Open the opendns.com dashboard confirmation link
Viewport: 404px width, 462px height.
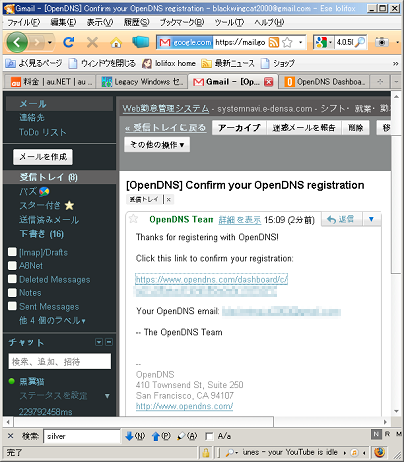pos(211,279)
